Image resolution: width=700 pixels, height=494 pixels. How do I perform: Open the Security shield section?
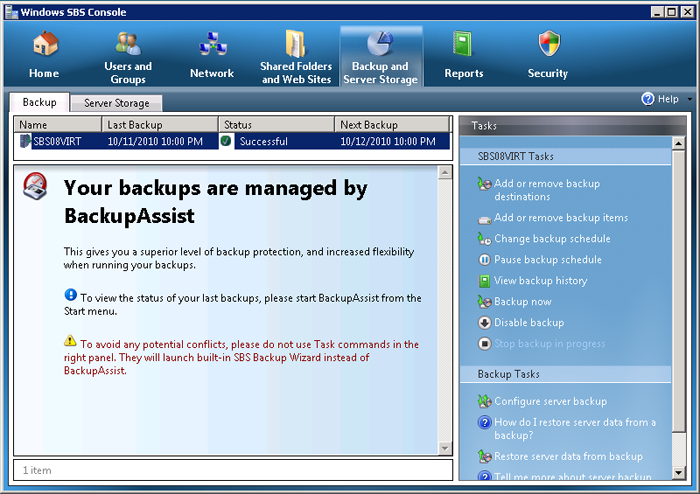548,45
